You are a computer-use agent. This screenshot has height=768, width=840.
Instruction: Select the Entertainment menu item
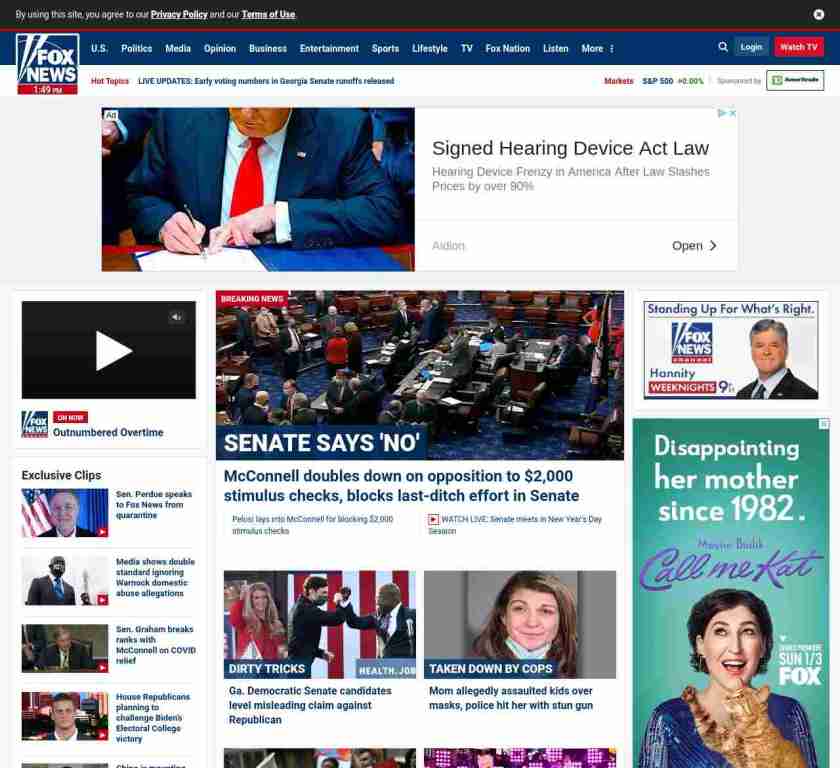[x=329, y=48]
